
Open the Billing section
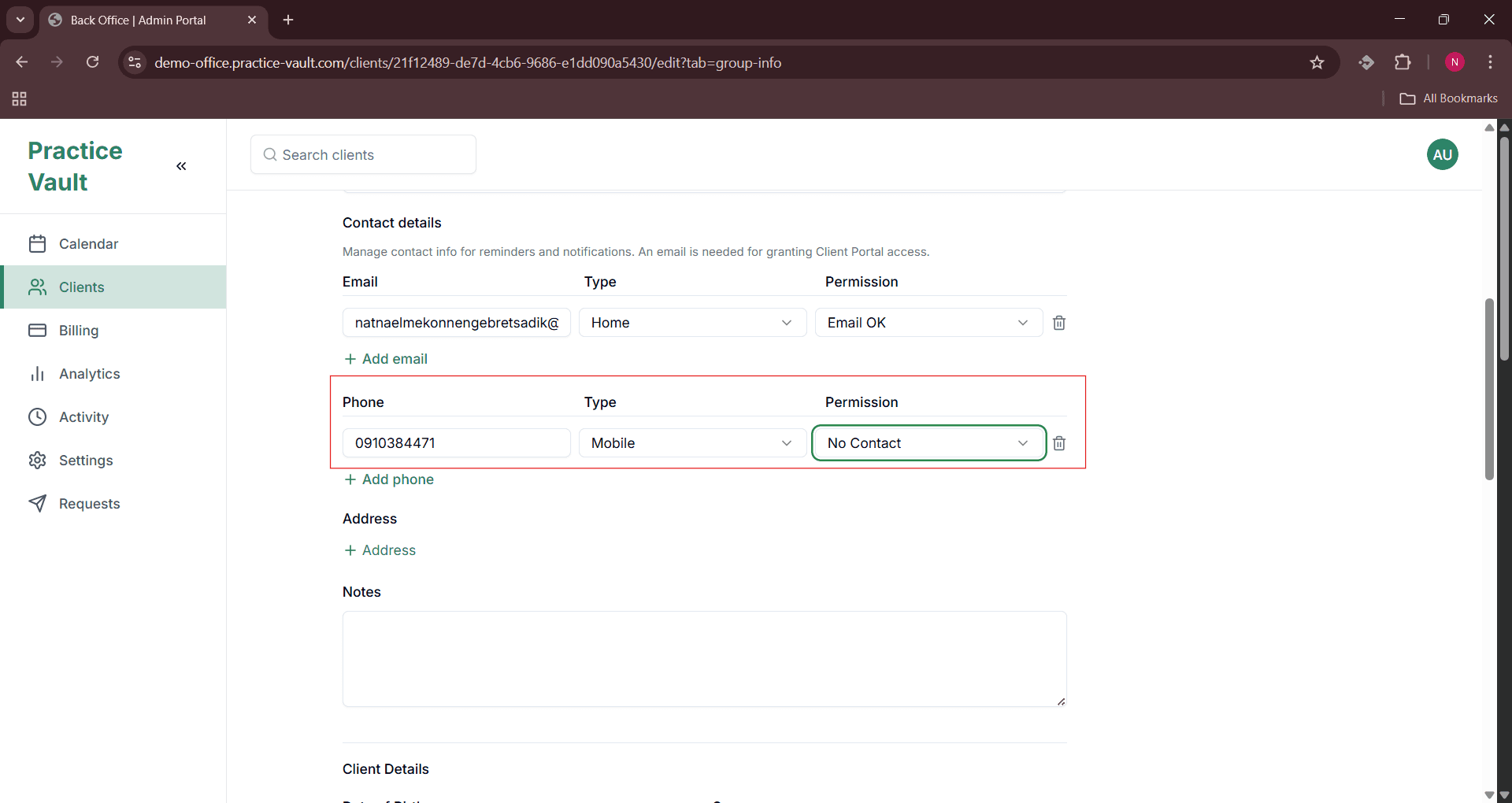79,330
